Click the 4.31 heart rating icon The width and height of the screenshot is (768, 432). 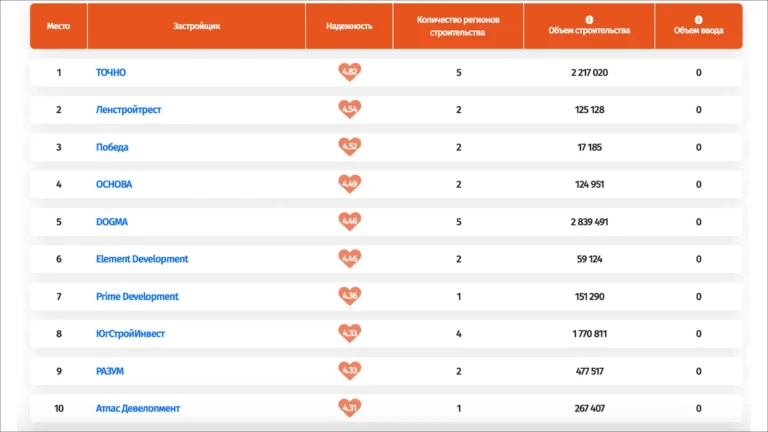tap(349, 408)
